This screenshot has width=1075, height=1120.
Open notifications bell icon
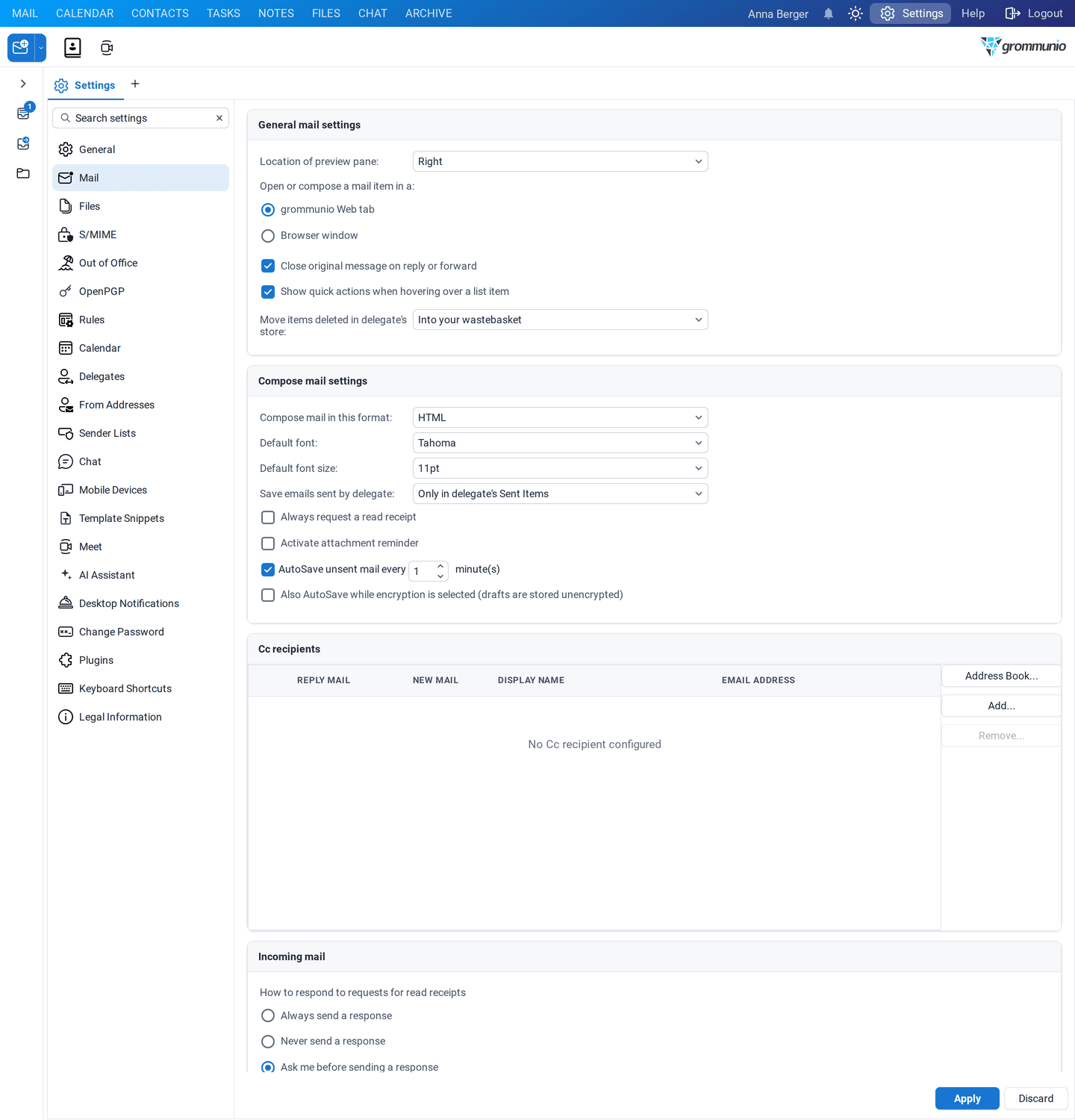tap(829, 13)
